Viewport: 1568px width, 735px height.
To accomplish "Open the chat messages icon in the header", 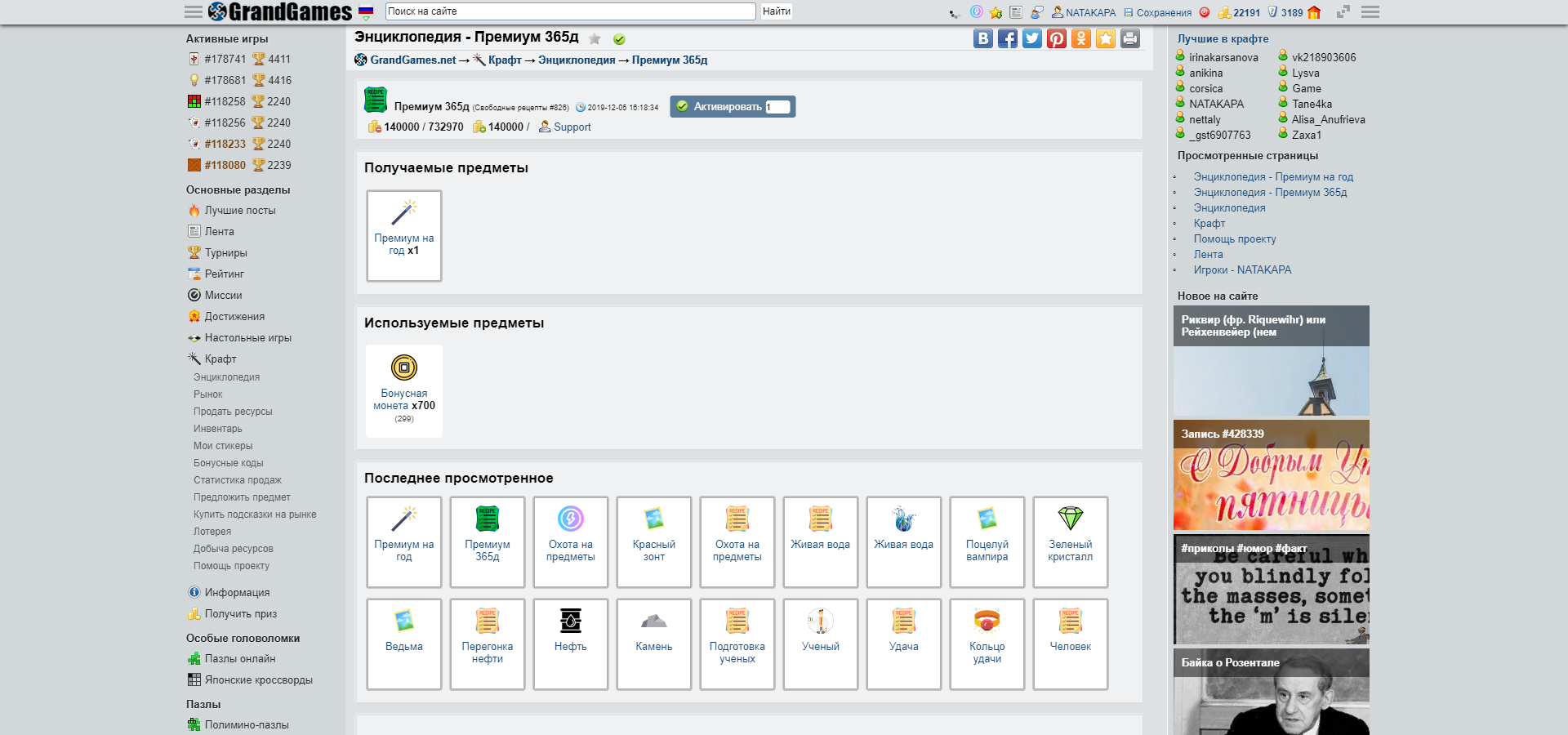I will (x=1037, y=12).
